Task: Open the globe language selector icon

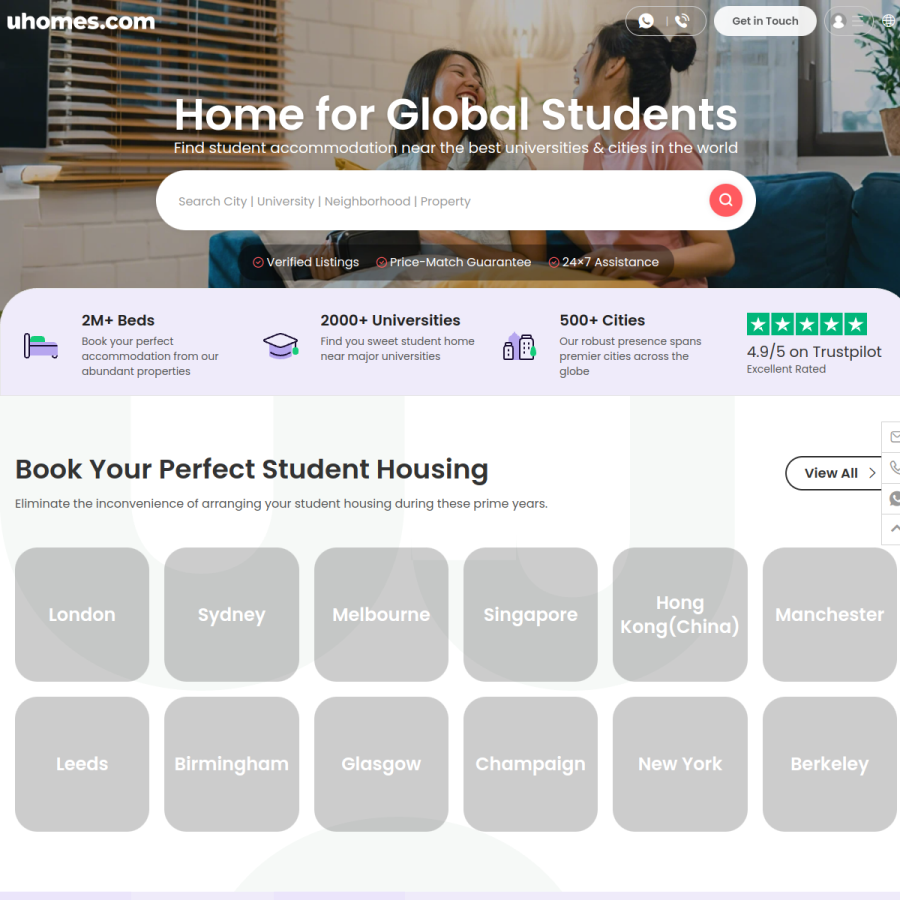Action: [889, 21]
